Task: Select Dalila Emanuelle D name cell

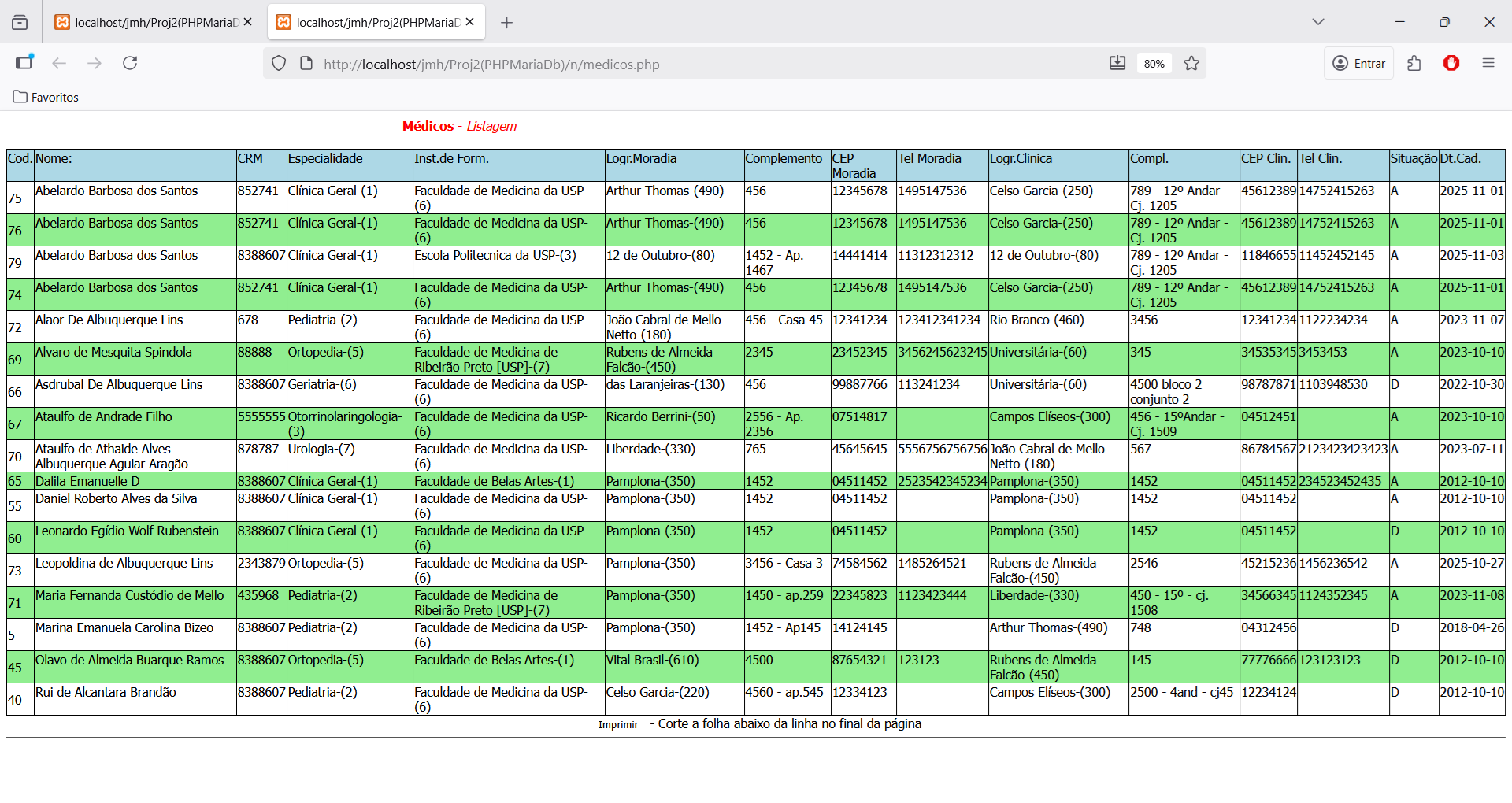Action: (135, 481)
